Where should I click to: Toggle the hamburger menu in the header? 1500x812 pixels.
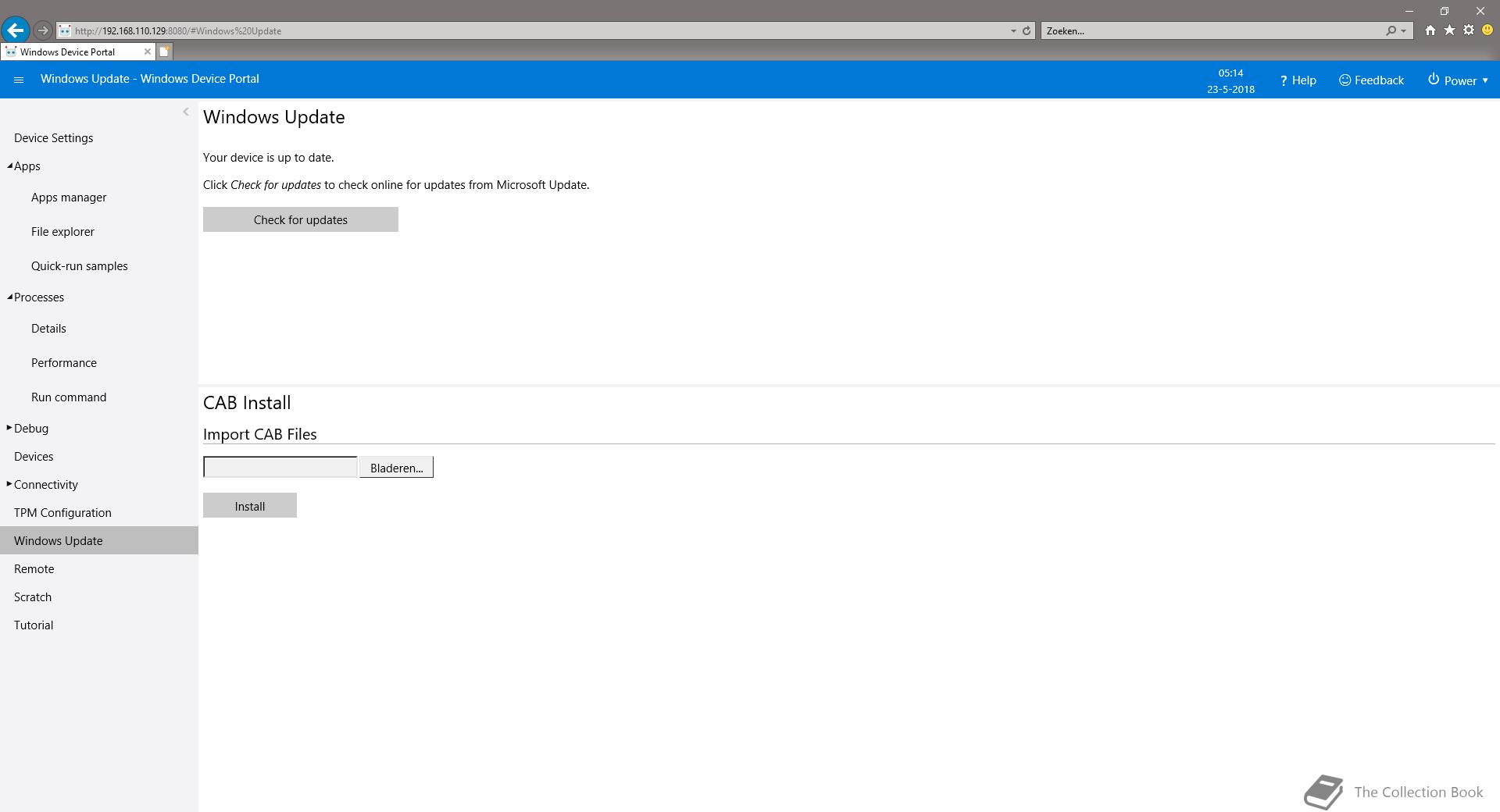[x=20, y=80]
